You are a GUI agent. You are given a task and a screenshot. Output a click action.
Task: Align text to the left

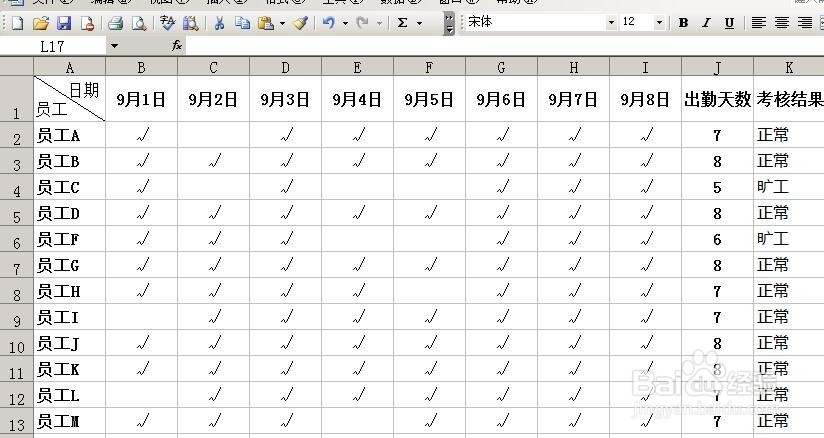point(758,23)
